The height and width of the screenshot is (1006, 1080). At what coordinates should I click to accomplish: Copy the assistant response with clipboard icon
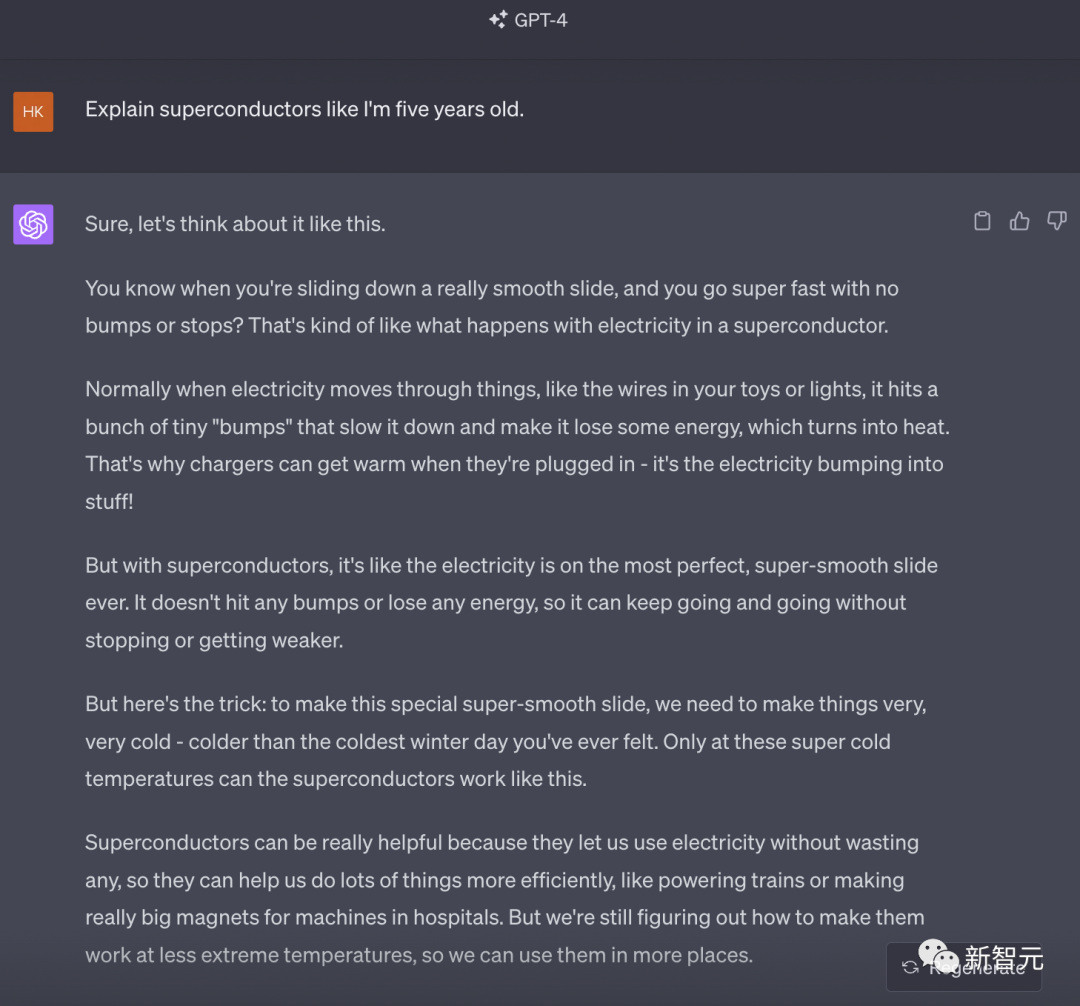coord(982,222)
